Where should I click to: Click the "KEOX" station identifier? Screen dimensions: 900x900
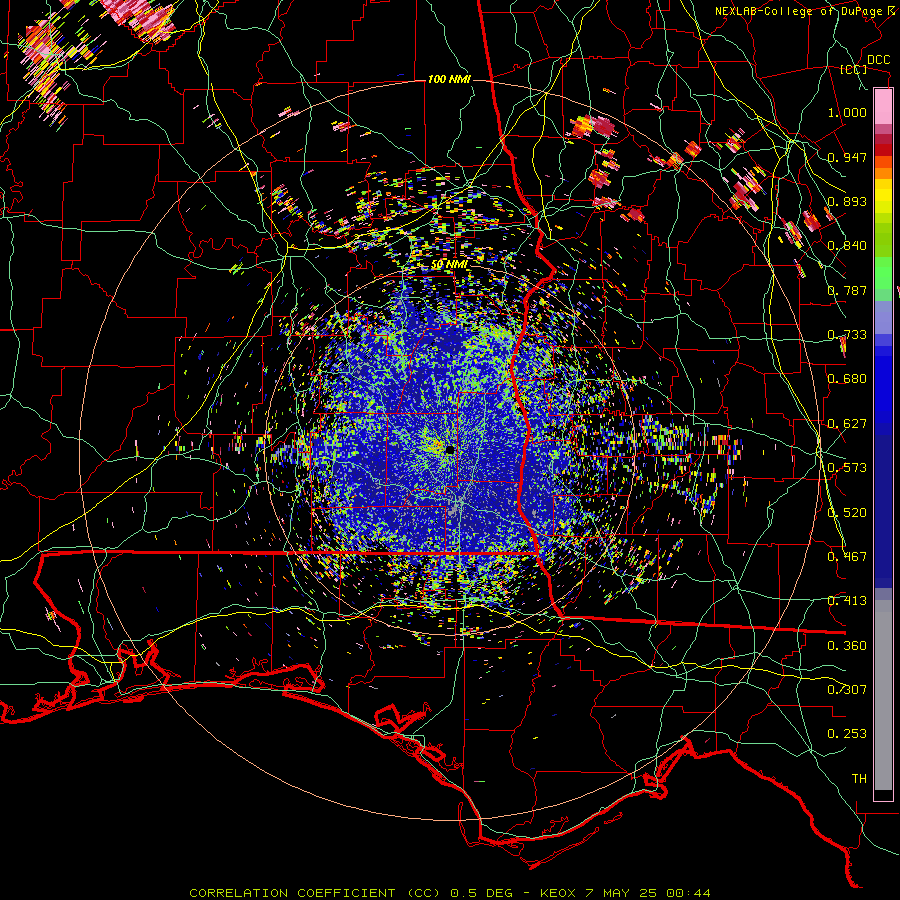click(558, 893)
